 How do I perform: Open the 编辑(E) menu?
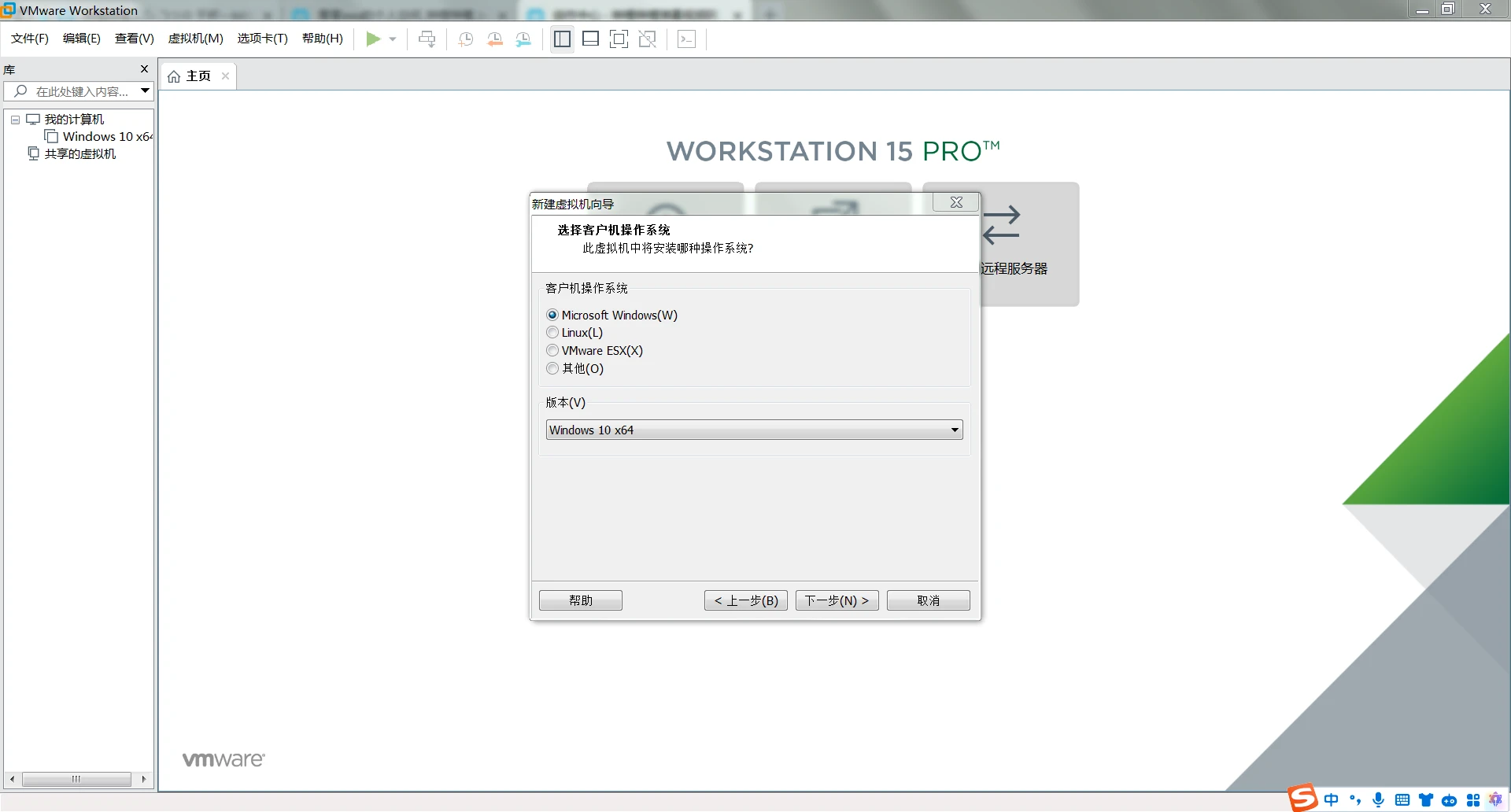pos(82,39)
